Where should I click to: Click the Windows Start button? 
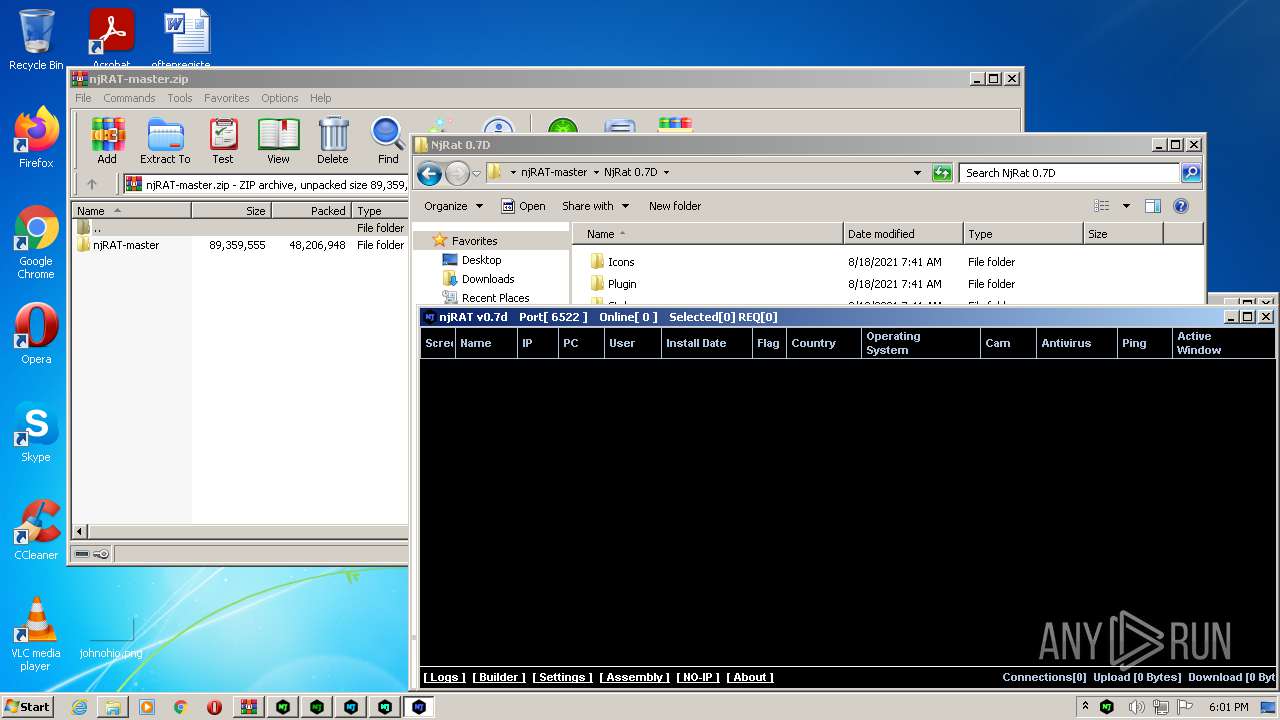pyautogui.click(x=28, y=706)
